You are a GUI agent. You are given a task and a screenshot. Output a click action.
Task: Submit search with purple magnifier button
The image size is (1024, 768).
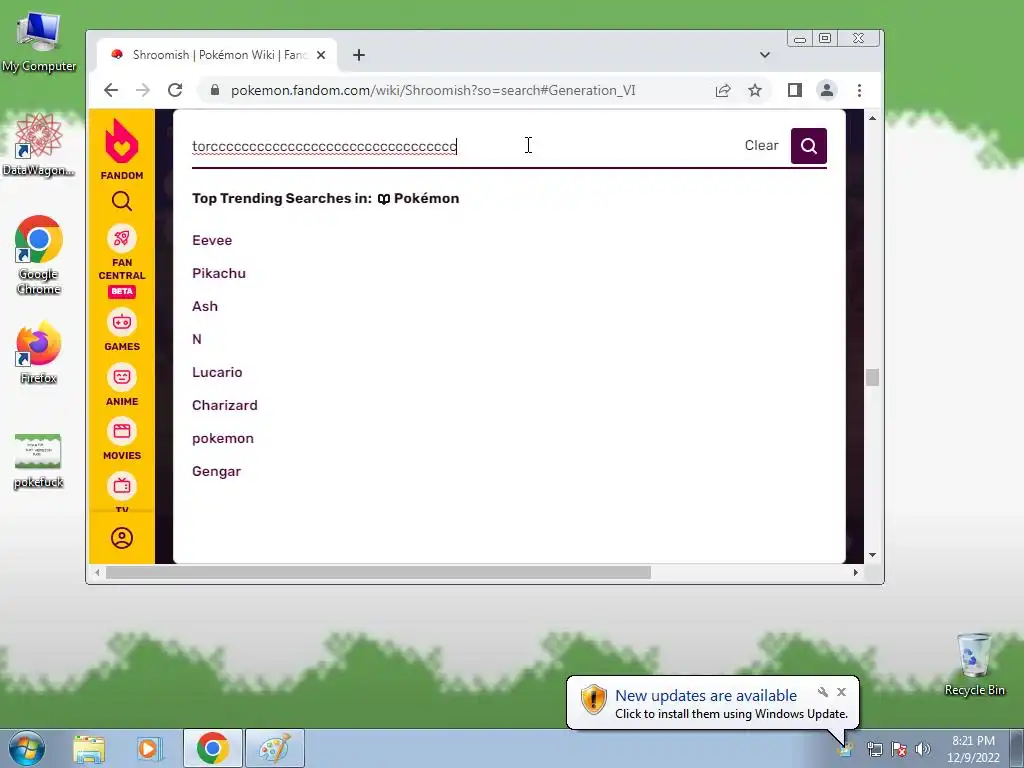808,146
